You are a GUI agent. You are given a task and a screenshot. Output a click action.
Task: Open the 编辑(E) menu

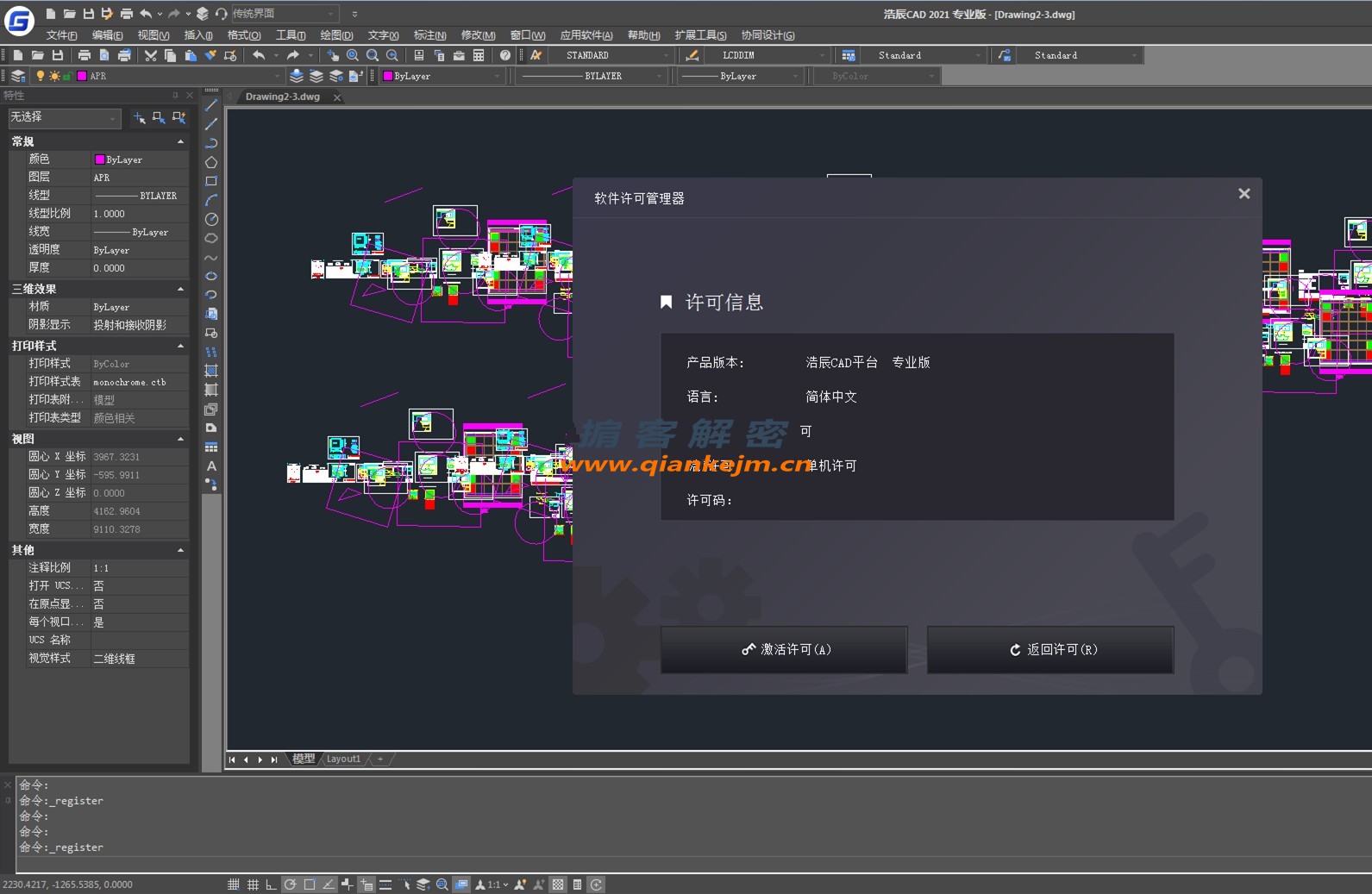click(107, 35)
